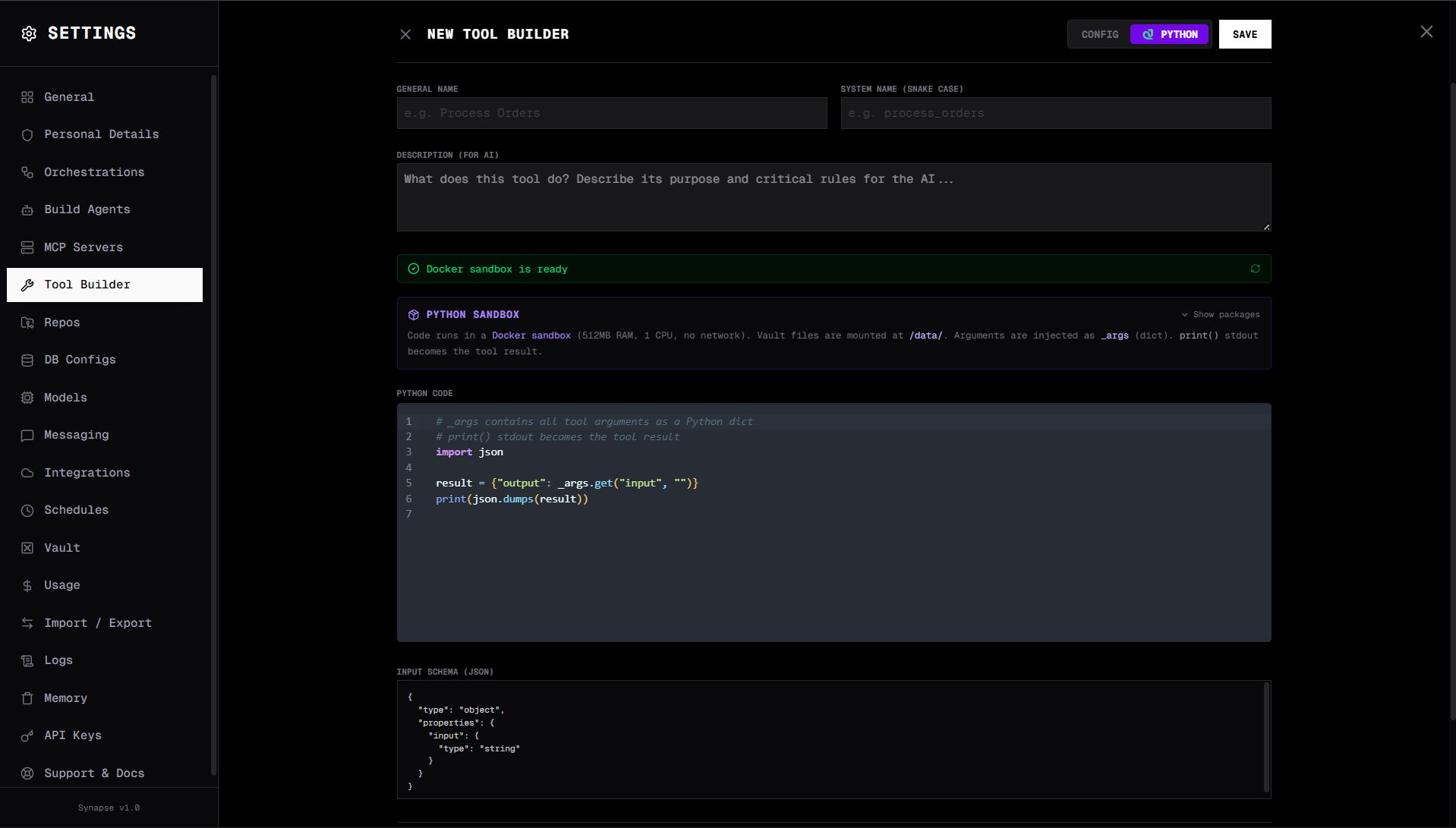Expand Show packages list

click(1220, 314)
